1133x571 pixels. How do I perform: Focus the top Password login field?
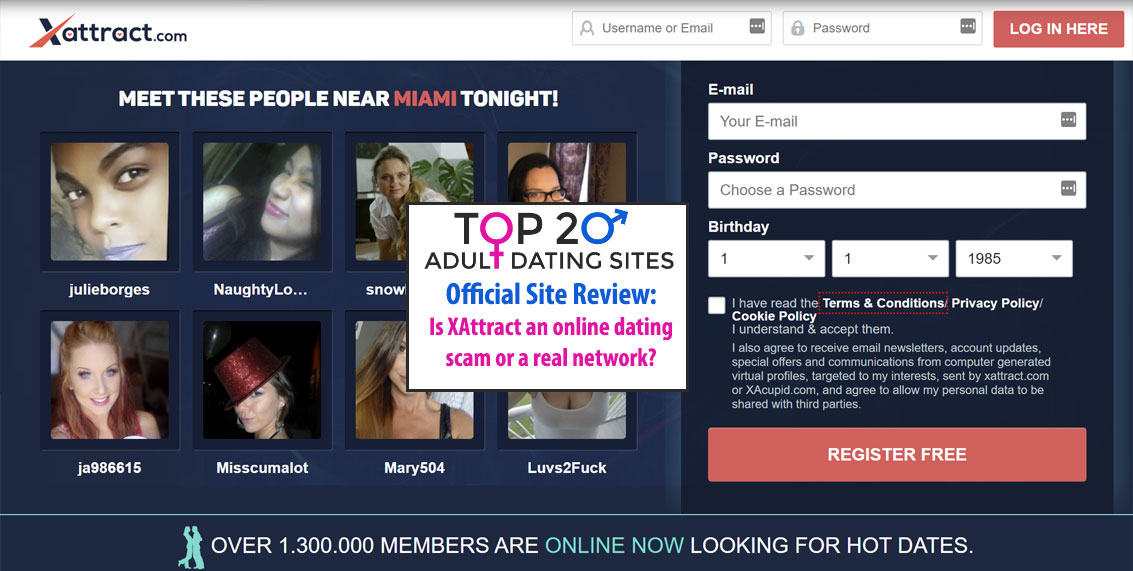pyautogui.click(x=882, y=28)
